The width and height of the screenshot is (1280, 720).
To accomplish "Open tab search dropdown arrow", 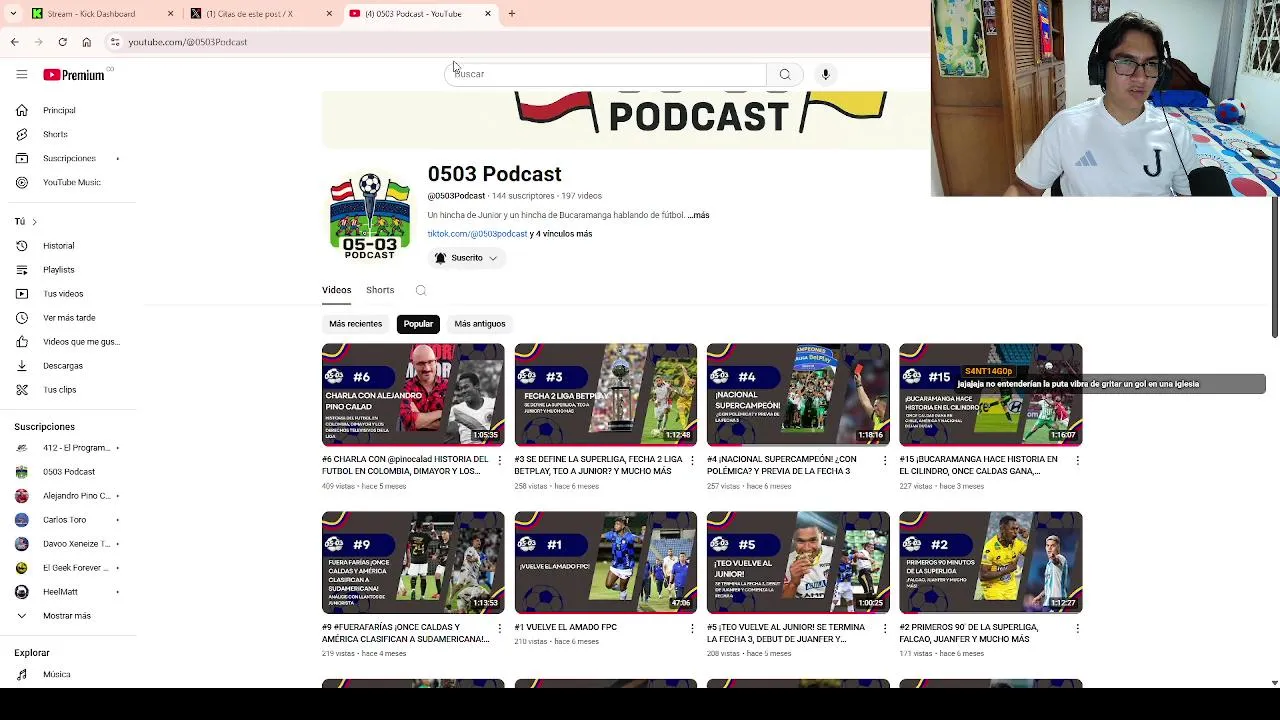I will click(13, 14).
